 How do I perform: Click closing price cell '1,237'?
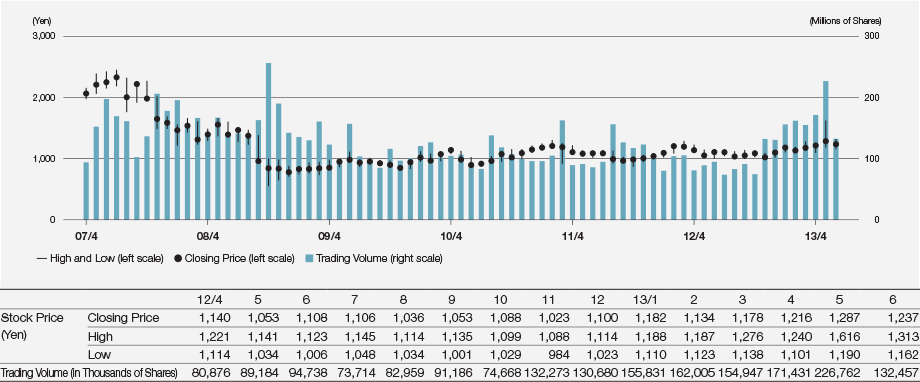pos(905,318)
